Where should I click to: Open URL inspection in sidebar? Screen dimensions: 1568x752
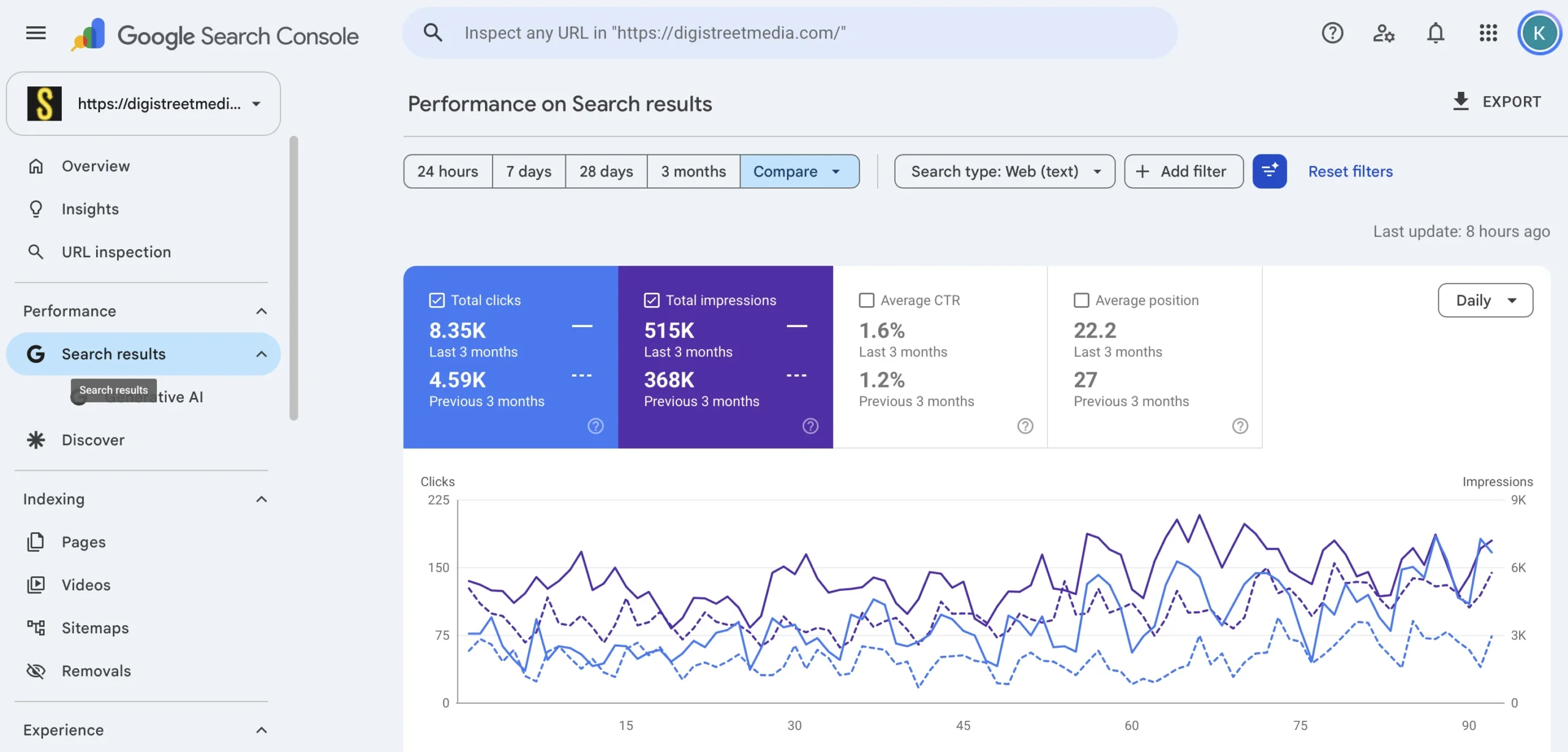(x=143, y=252)
